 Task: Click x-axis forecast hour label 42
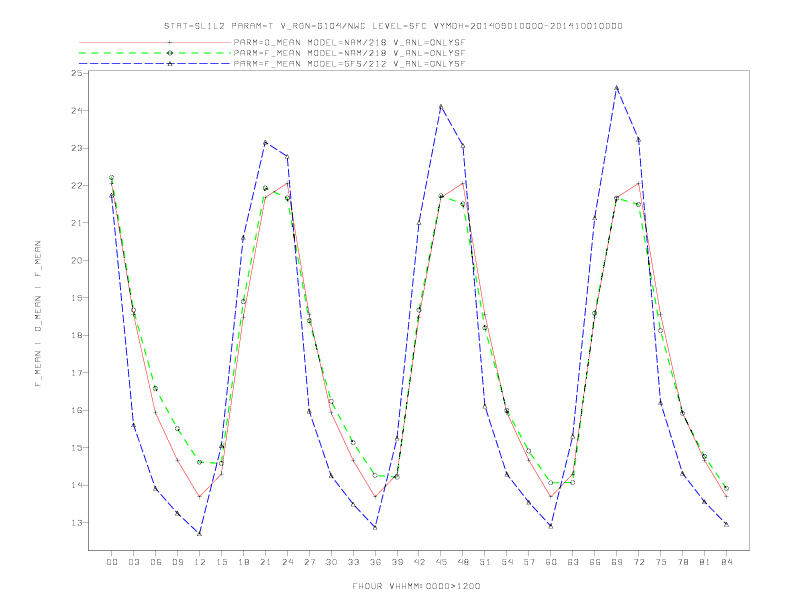[x=419, y=562]
